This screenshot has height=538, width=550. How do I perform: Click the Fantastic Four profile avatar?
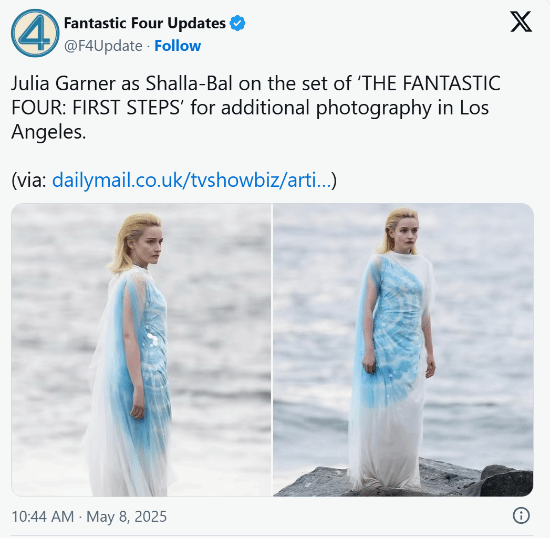click(35, 33)
